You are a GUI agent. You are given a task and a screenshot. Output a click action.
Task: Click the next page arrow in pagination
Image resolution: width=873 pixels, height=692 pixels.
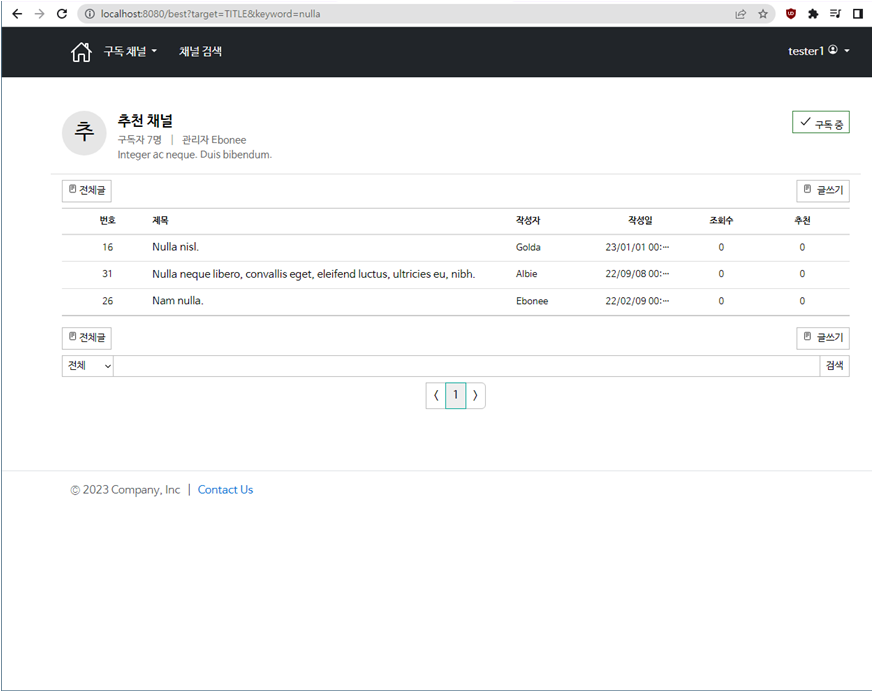(x=475, y=395)
